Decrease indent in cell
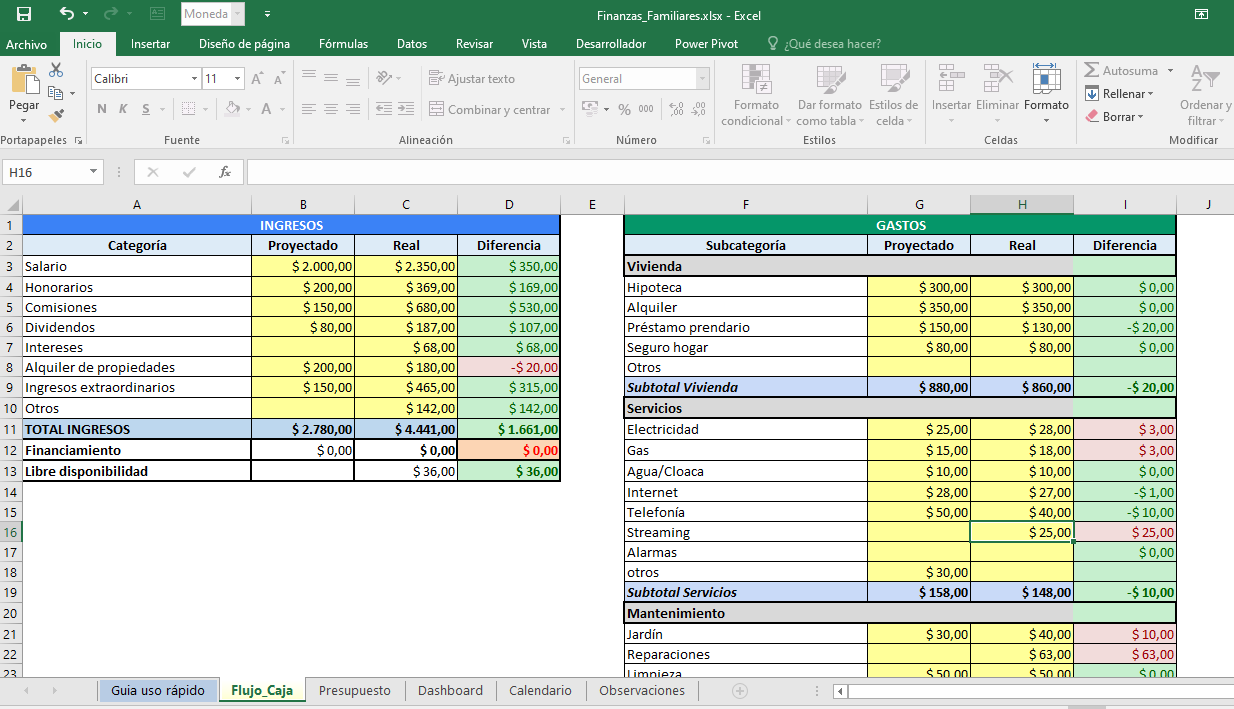This screenshot has width=1234, height=709. coord(382,109)
